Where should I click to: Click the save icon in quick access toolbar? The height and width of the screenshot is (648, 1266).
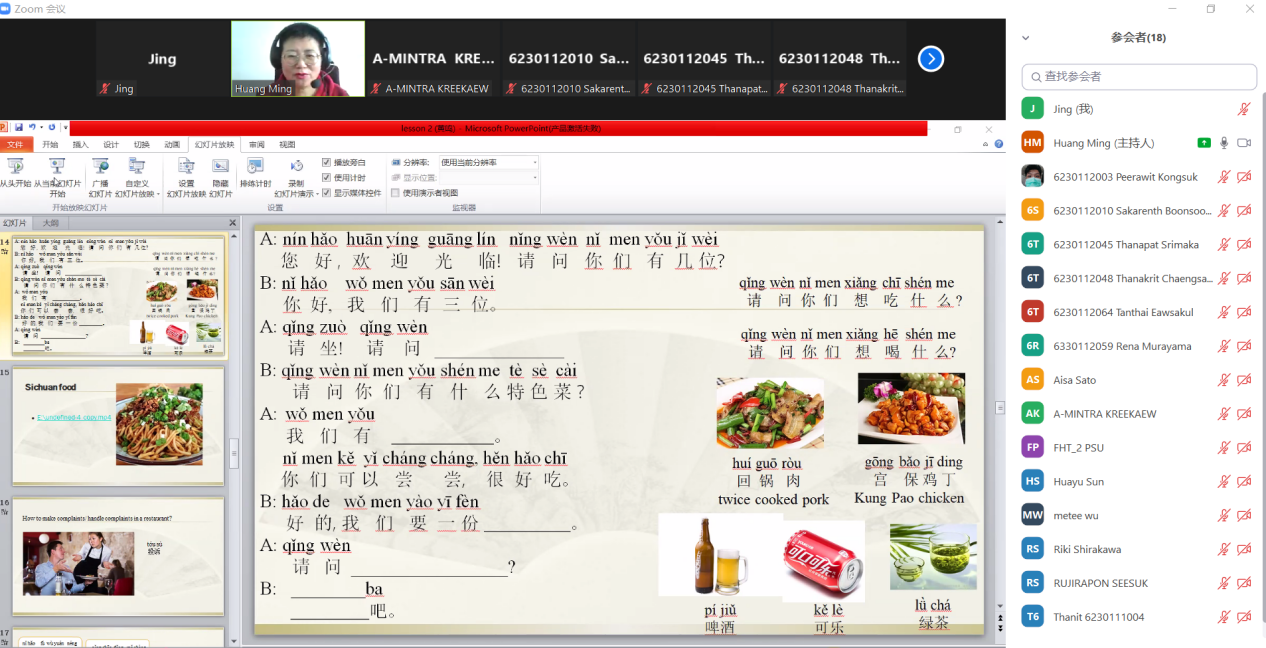point(17,128)
